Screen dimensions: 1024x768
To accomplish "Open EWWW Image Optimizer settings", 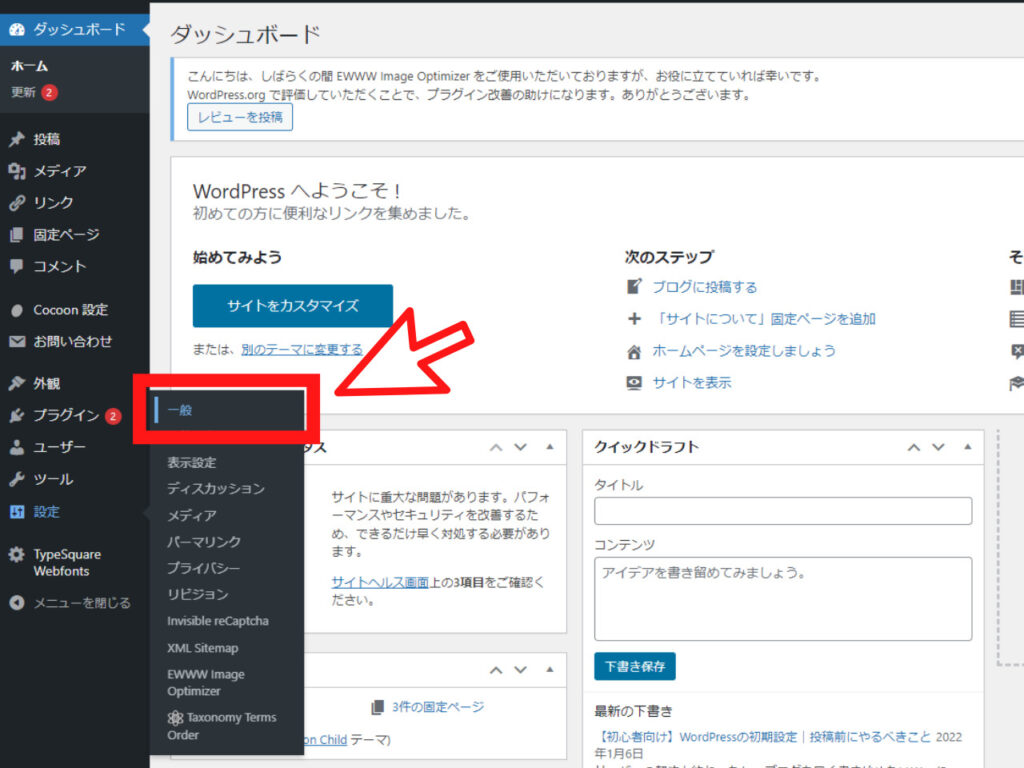I will click(x=206, y=682).
